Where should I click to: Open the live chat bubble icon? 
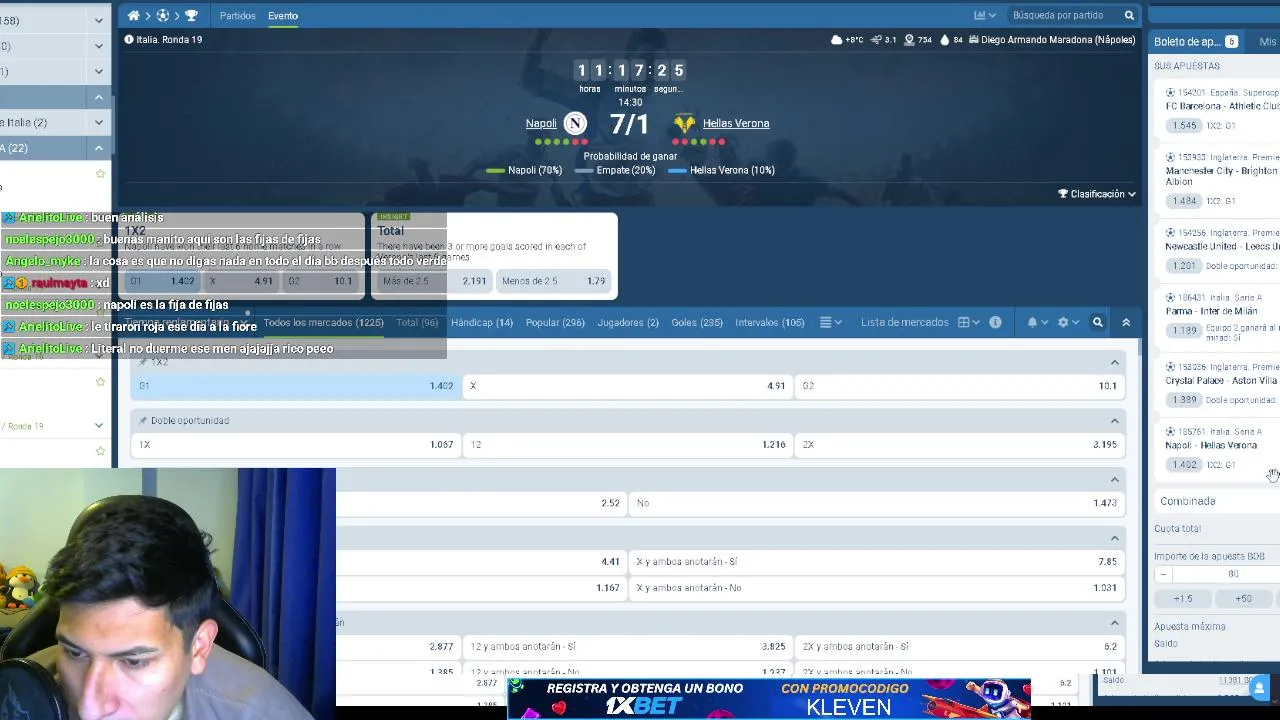tap(1259, 687)
